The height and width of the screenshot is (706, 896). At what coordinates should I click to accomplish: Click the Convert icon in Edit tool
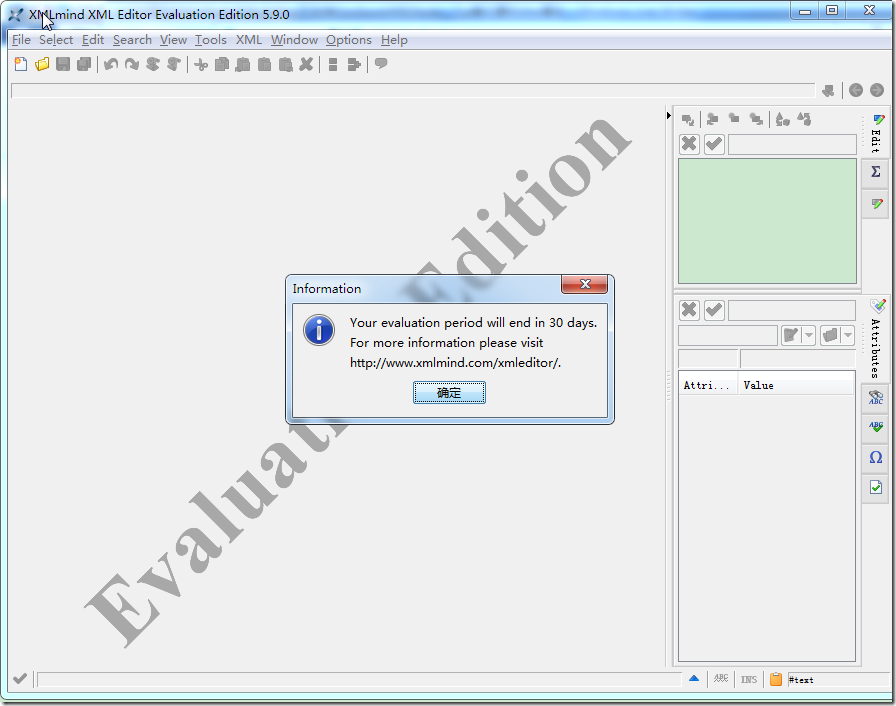tap(782, 119)
